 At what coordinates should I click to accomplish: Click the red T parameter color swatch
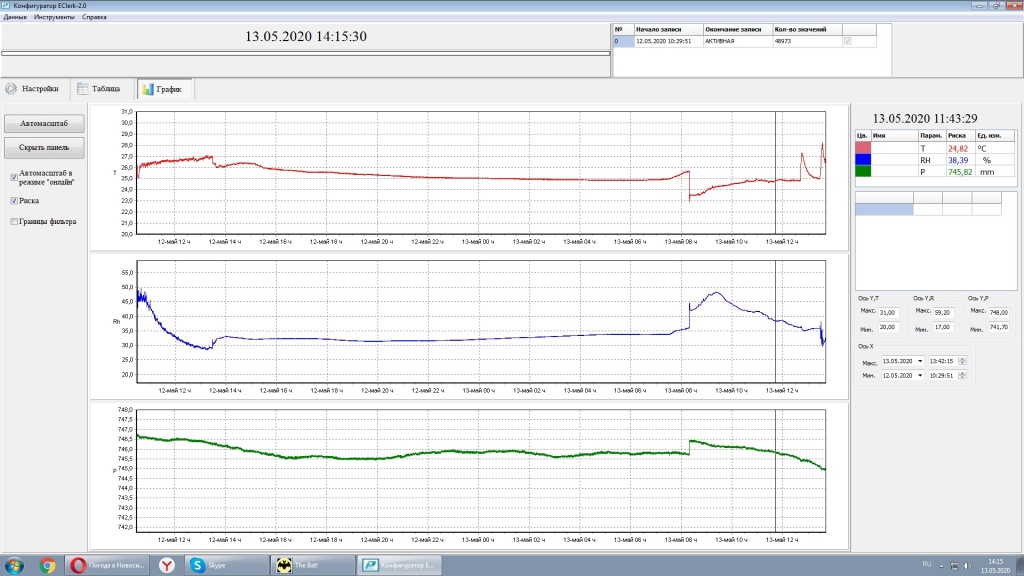tap(864, 148)
